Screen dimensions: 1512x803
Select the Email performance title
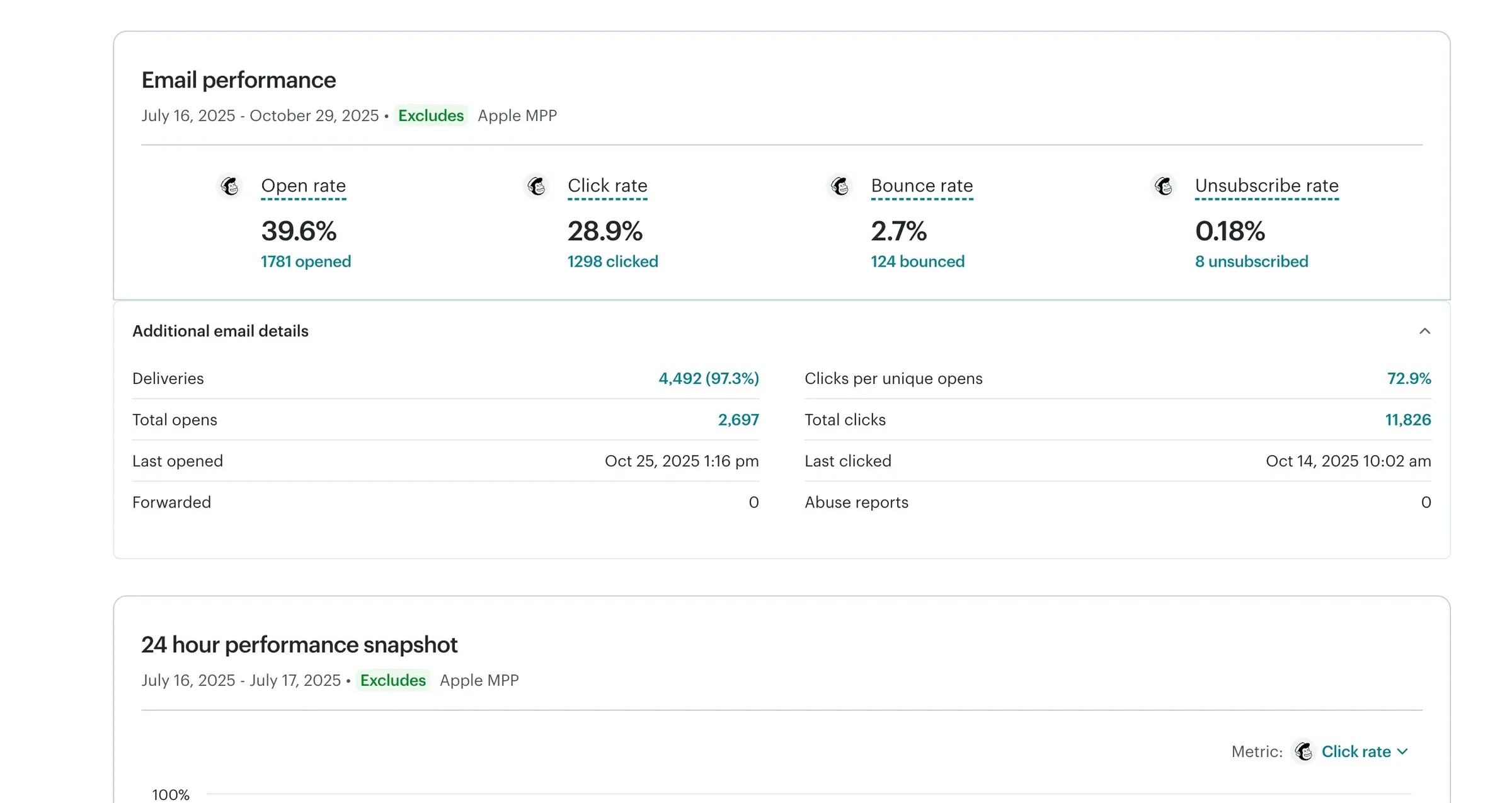click(239, 80)
